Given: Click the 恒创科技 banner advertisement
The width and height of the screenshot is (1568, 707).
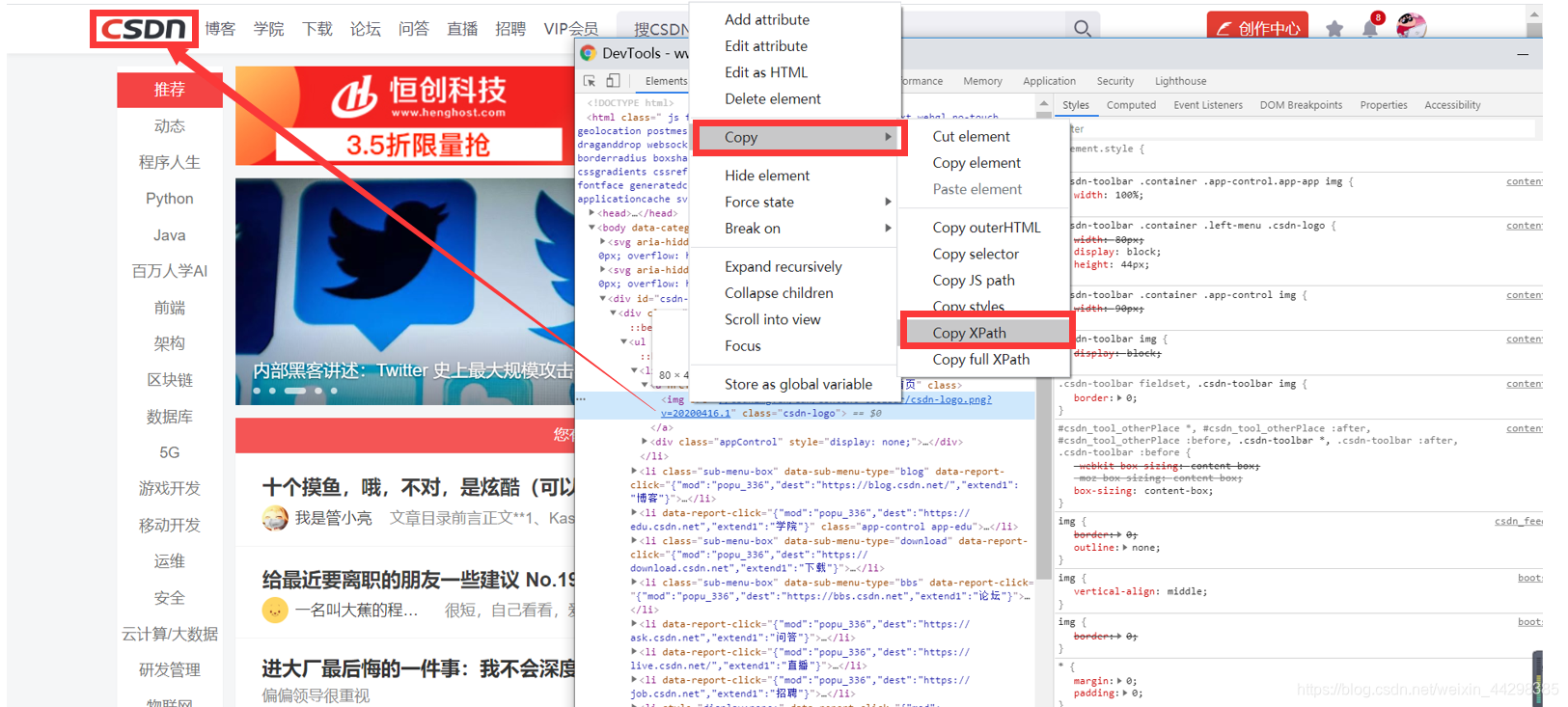Looking at the screenshot, I should coord(405,115).
